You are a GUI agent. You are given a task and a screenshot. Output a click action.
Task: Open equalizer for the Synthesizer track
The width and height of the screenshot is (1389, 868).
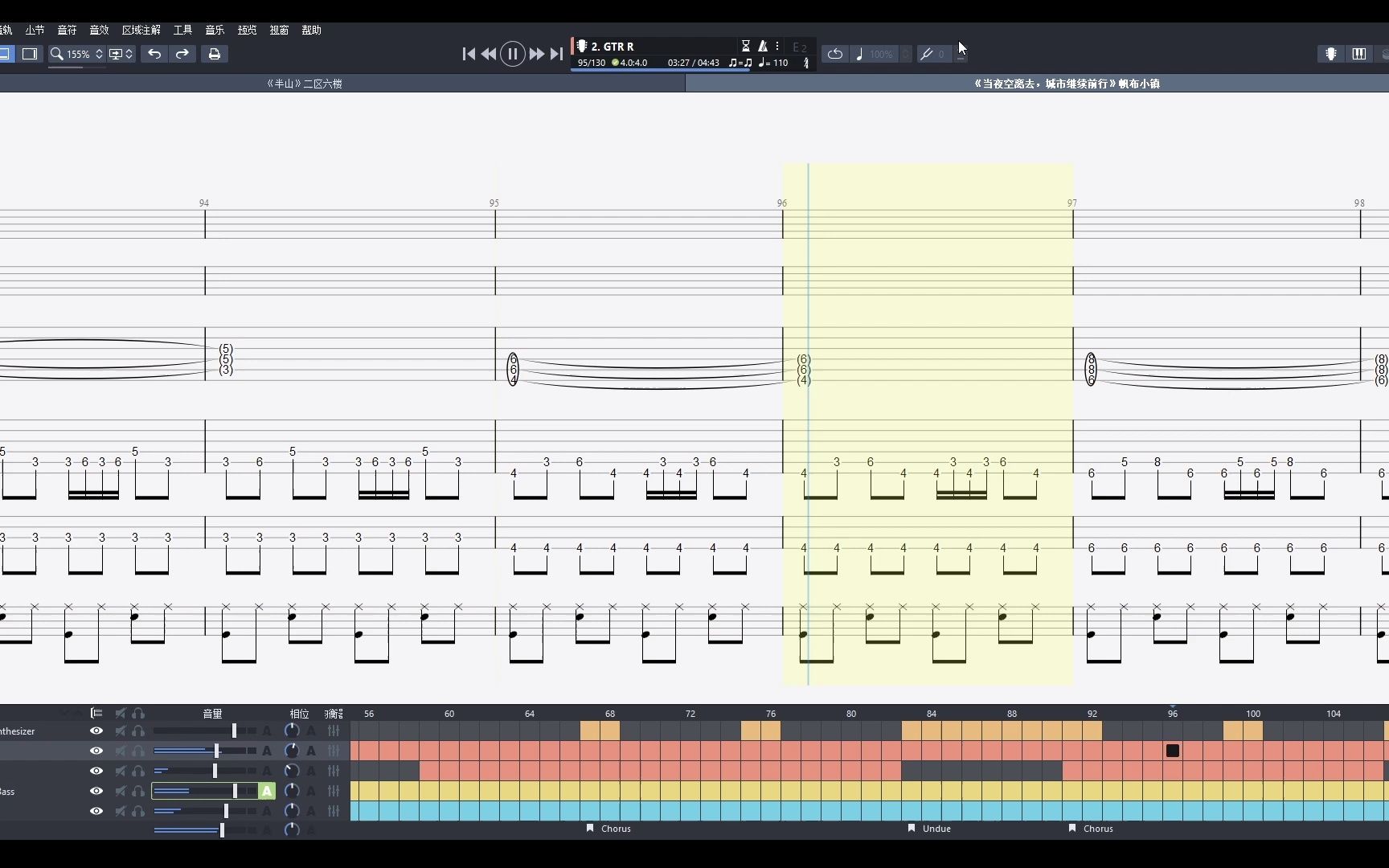[x=334, y=731]
